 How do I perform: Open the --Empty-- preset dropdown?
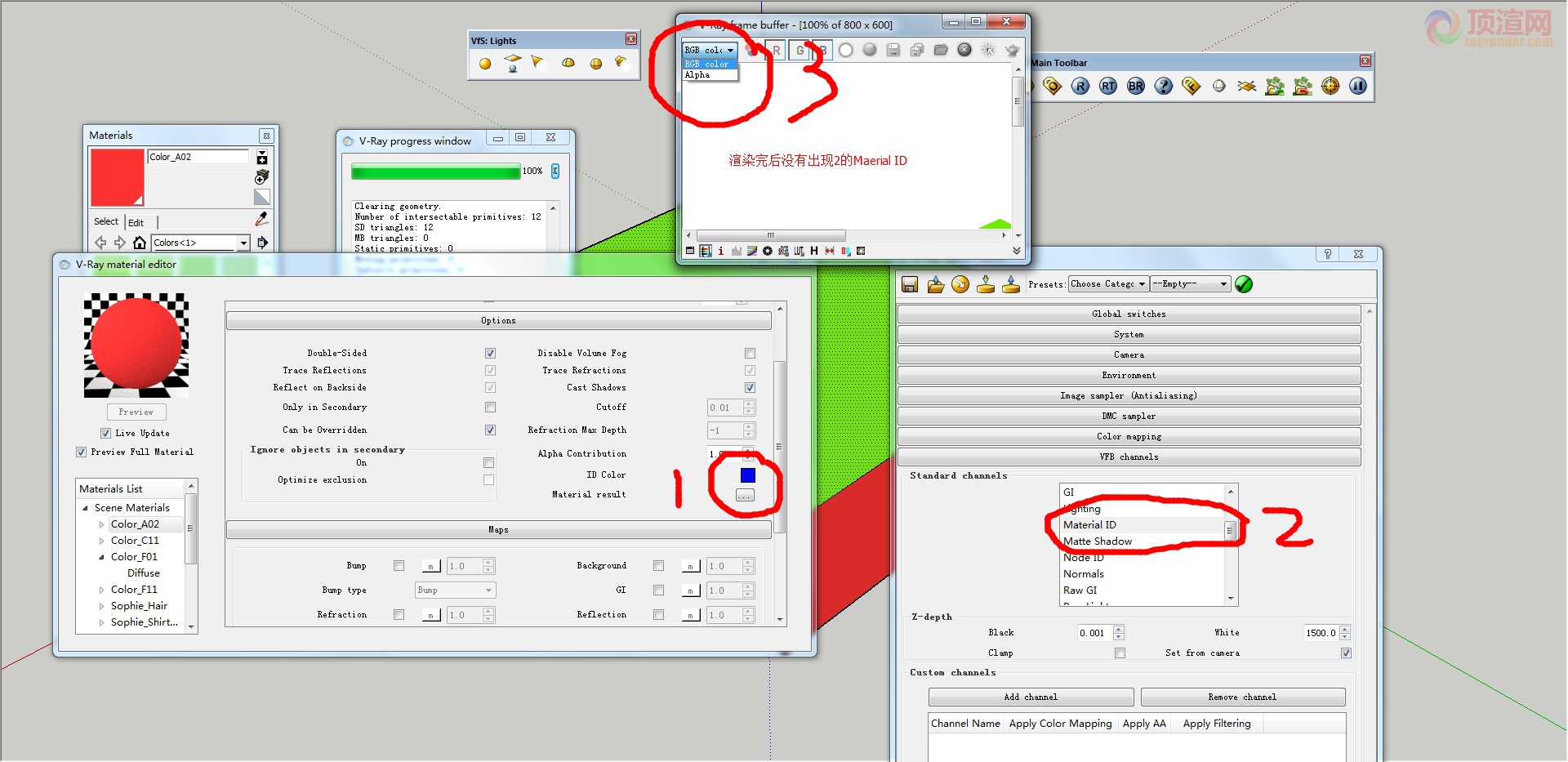[1190, 284]
